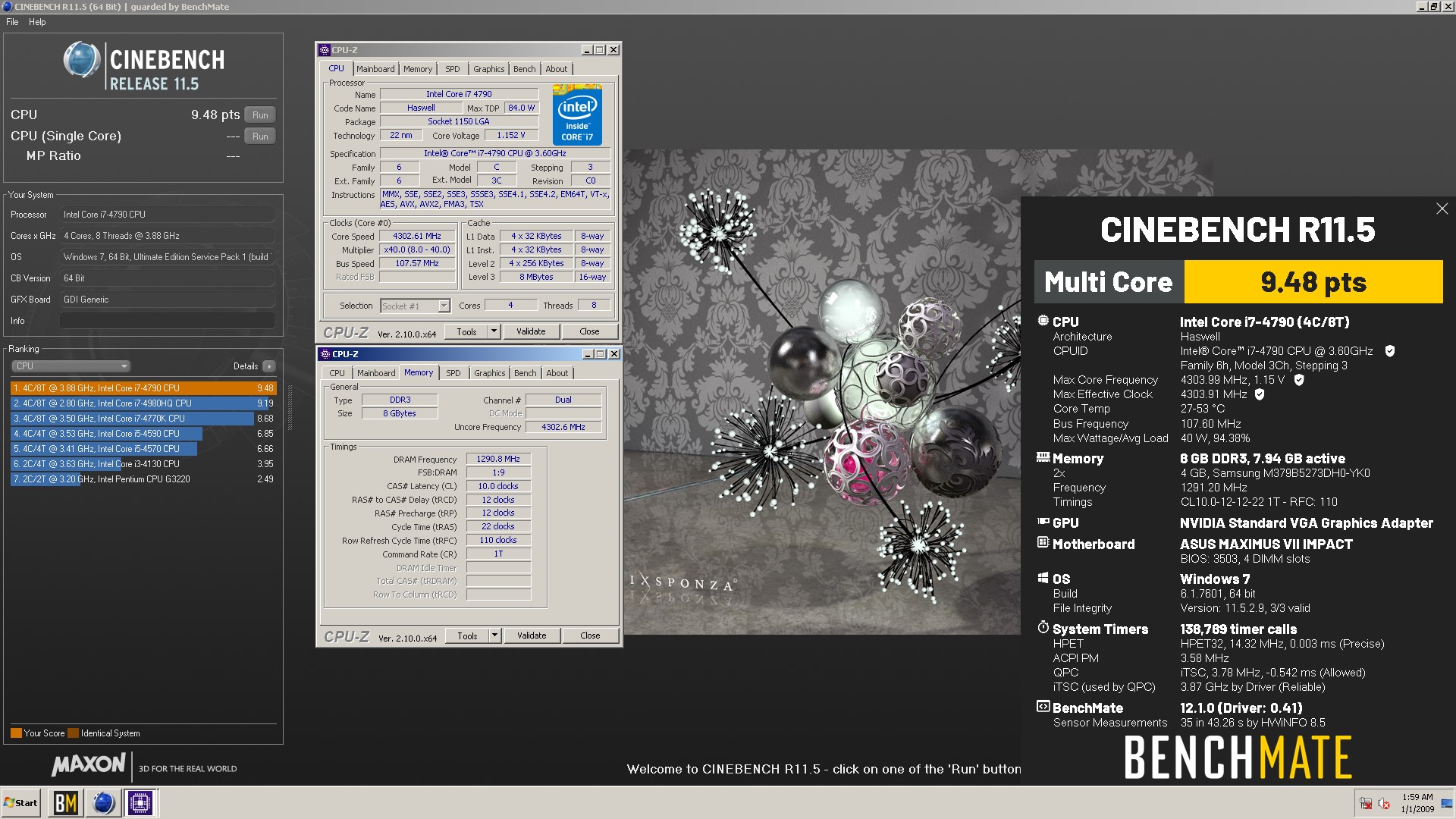The width and height of the screenshot is (1456, 819).
Task: Select ranking row Intel Core i7-4790 CPU
Action: [143, 388]
